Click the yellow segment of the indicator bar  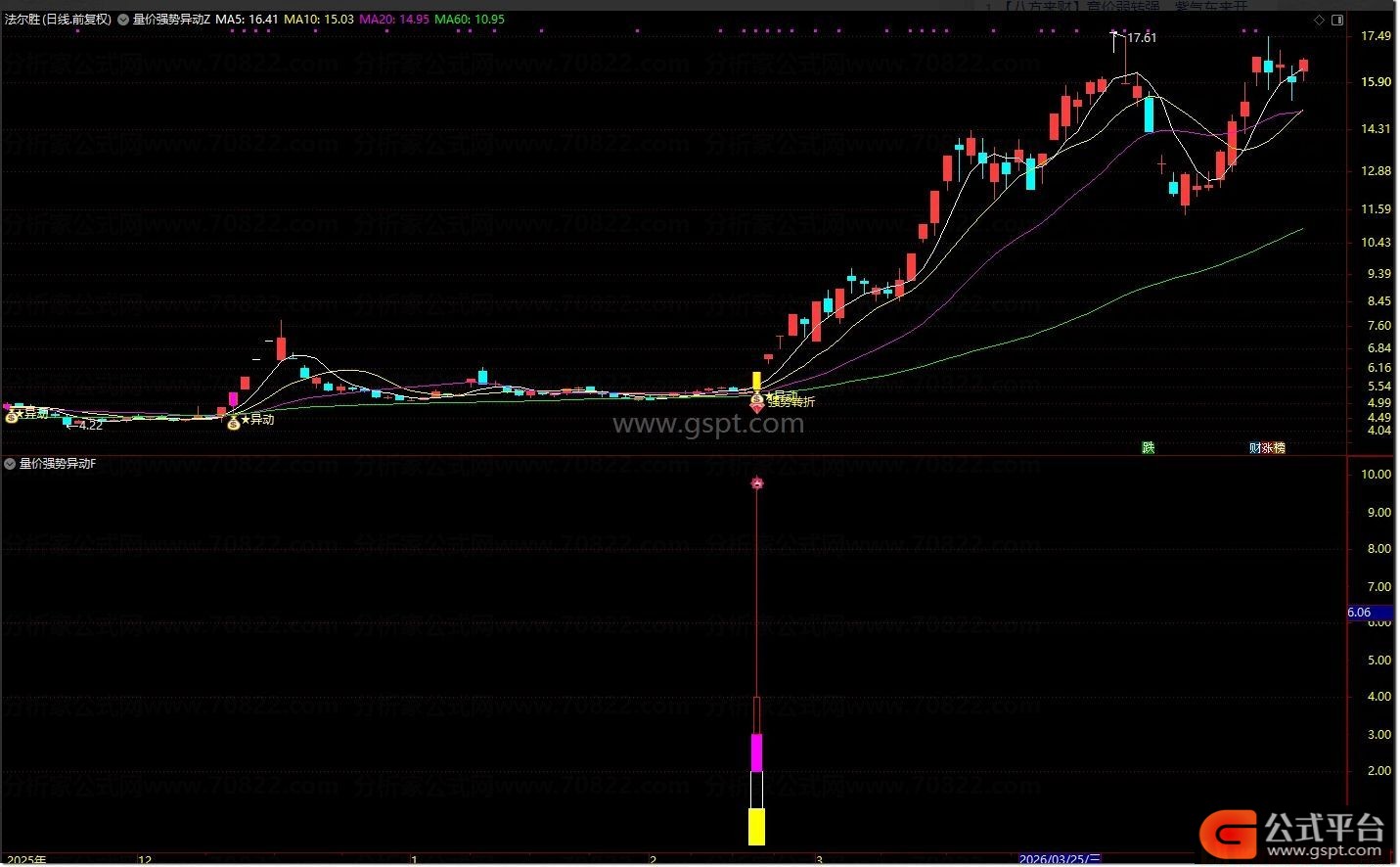click(x=756, y=827)
